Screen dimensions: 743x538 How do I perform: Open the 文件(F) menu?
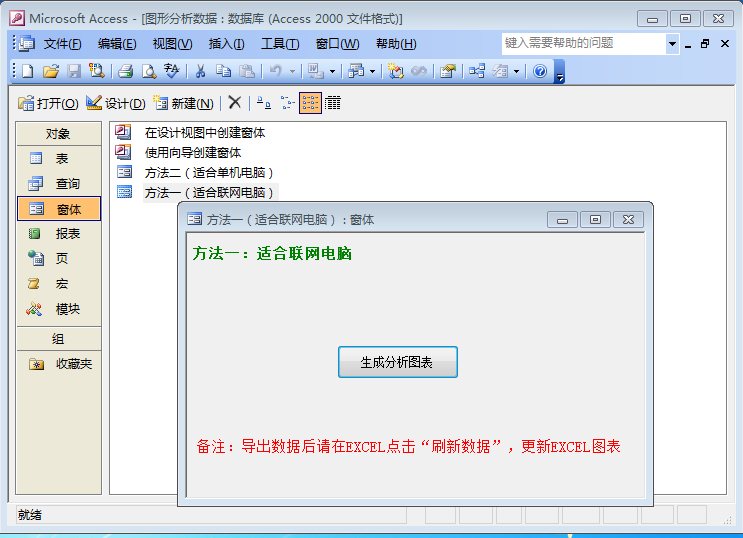click(x=63, y=44)
